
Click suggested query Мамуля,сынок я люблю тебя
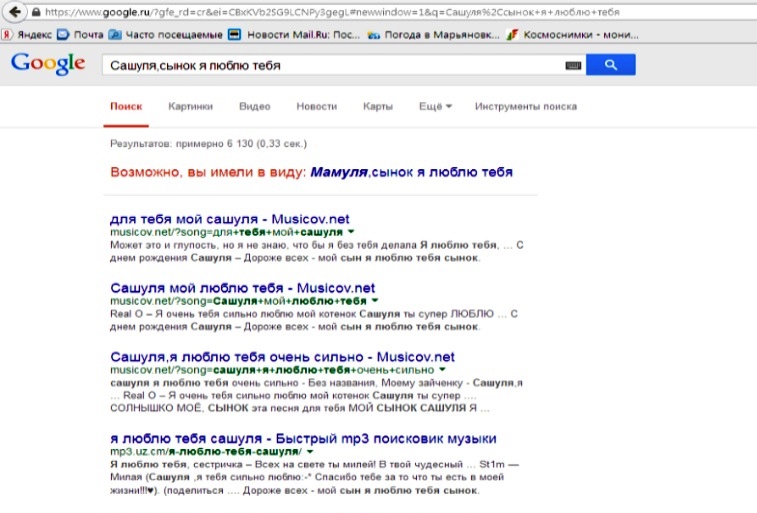pos(411,172)
